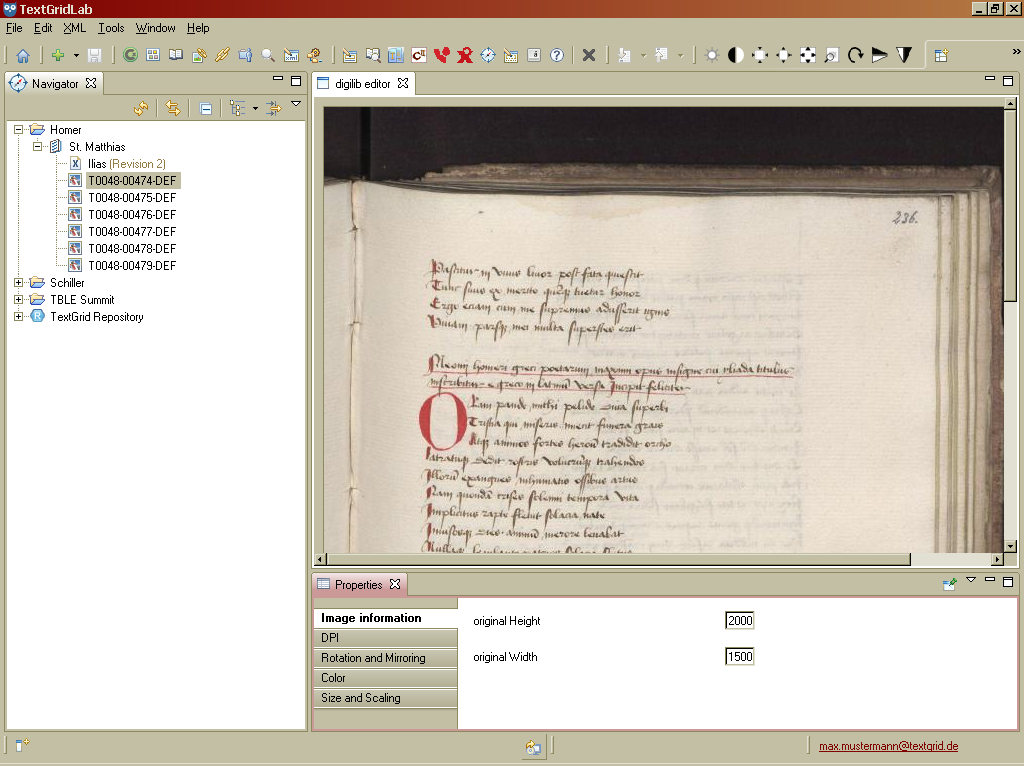Select the Size and Scaling section
1024x766 pixels.
coord(360,698)
